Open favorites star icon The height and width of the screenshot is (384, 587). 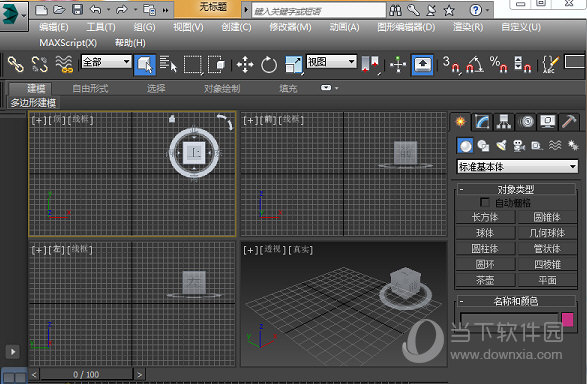point(449,10)
